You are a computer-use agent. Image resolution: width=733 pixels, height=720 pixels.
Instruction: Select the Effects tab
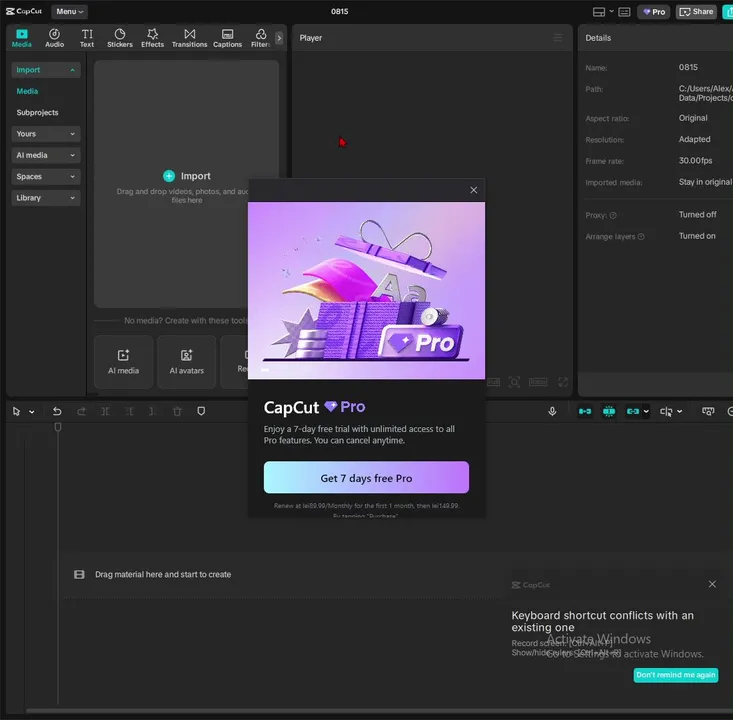click(x=152, y=38)
